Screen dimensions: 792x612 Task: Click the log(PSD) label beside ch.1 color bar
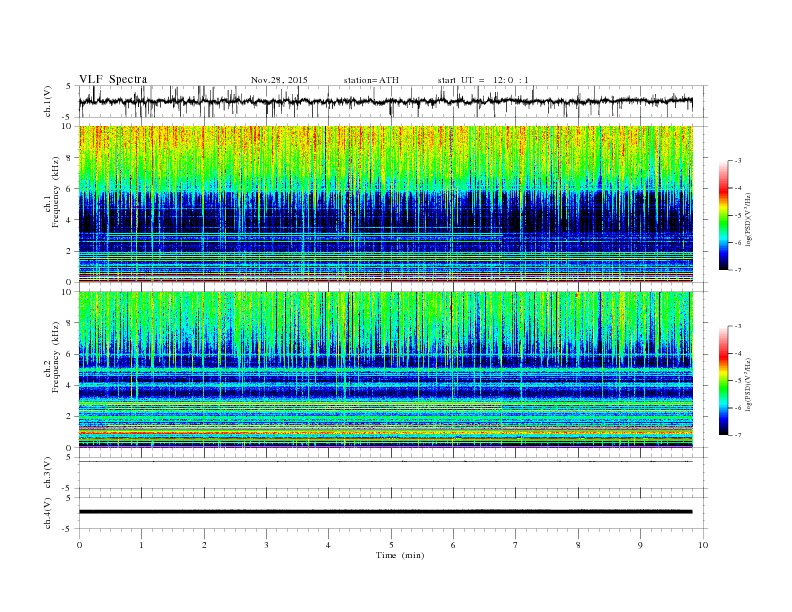pyautogui.click(x=749, y=219)
